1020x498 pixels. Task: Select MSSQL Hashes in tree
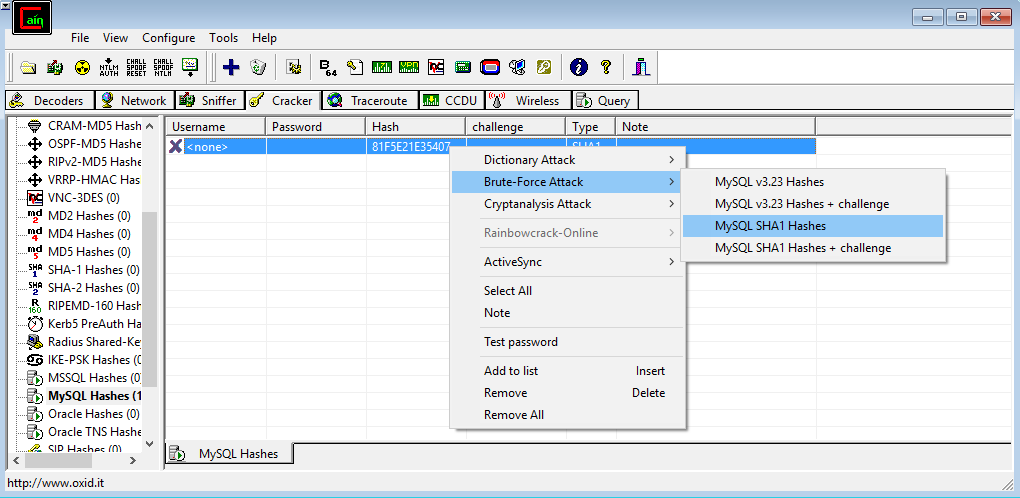[95, 378]
